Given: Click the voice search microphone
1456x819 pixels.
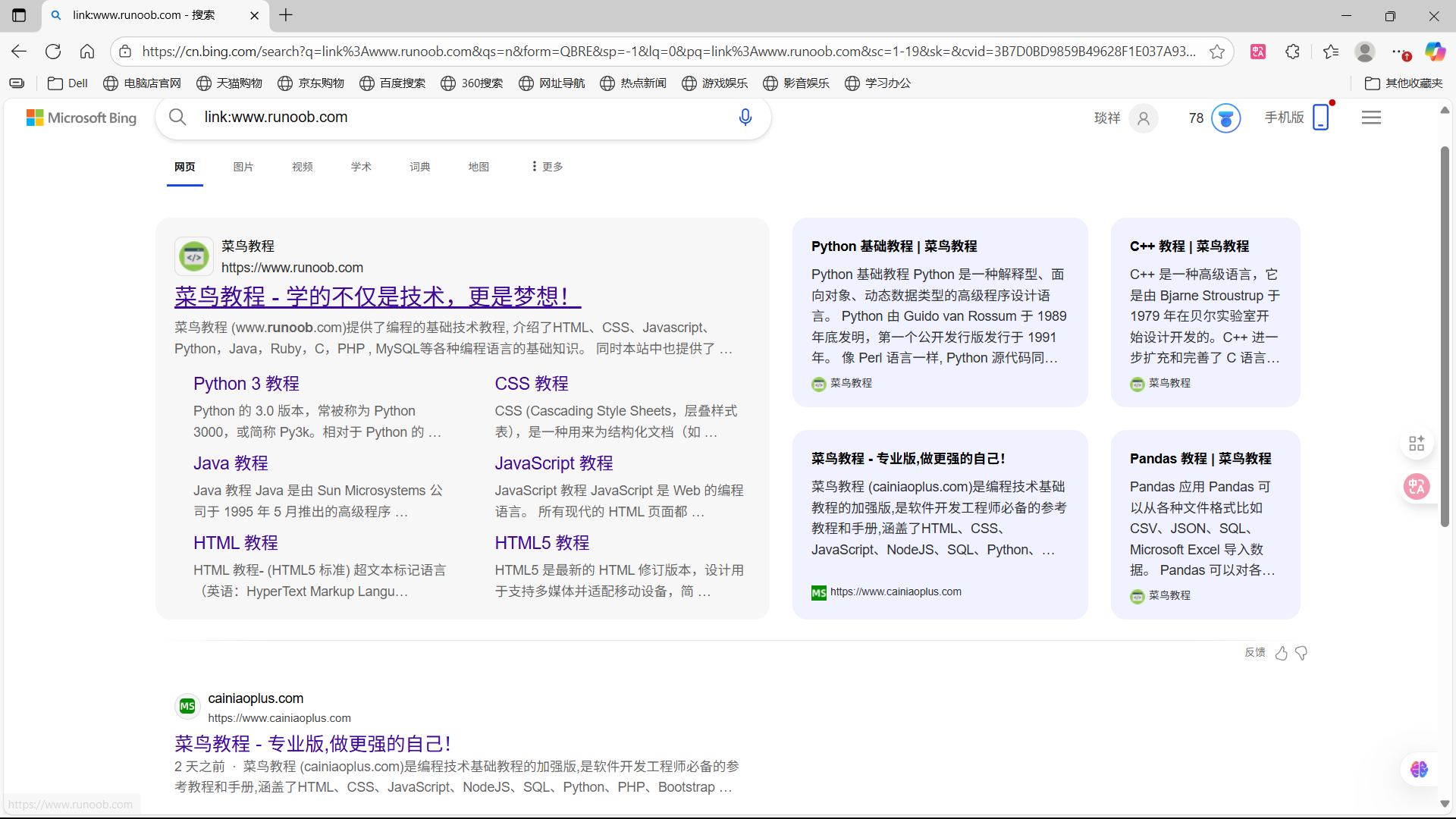Looking at the screenshot, I should pos(745,117).
